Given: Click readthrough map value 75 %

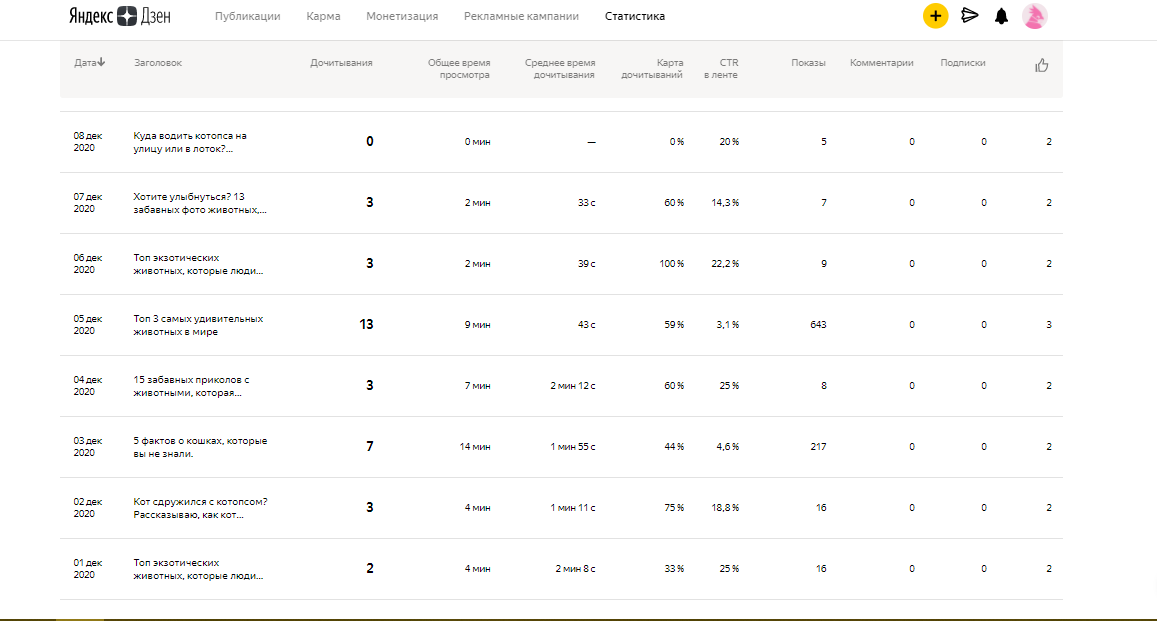Looking at the screenshot, I should [674, 508].
